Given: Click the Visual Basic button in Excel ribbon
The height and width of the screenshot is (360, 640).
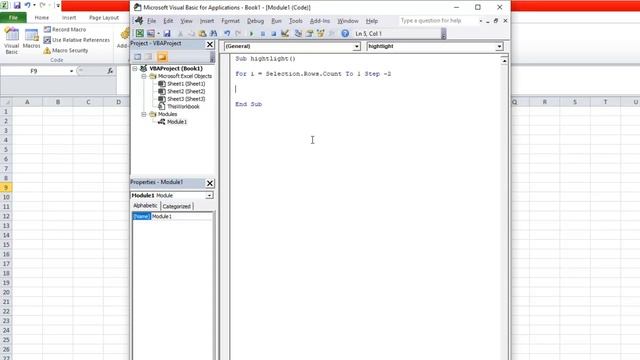Looking at the screenshot, I should 11,41.
